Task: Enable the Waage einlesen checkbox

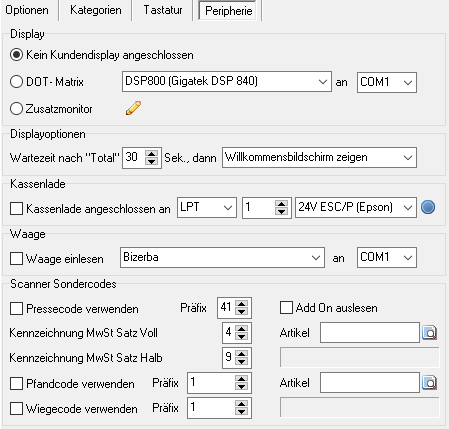Action: [x=16, y=259]
